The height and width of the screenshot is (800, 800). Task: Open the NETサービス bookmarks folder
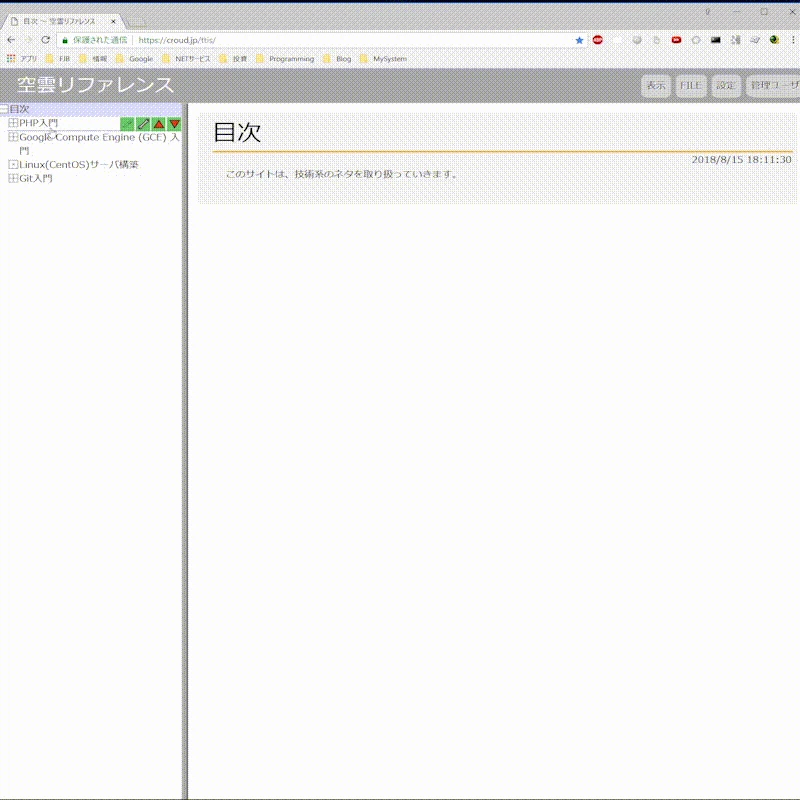(x=186, y=59)
